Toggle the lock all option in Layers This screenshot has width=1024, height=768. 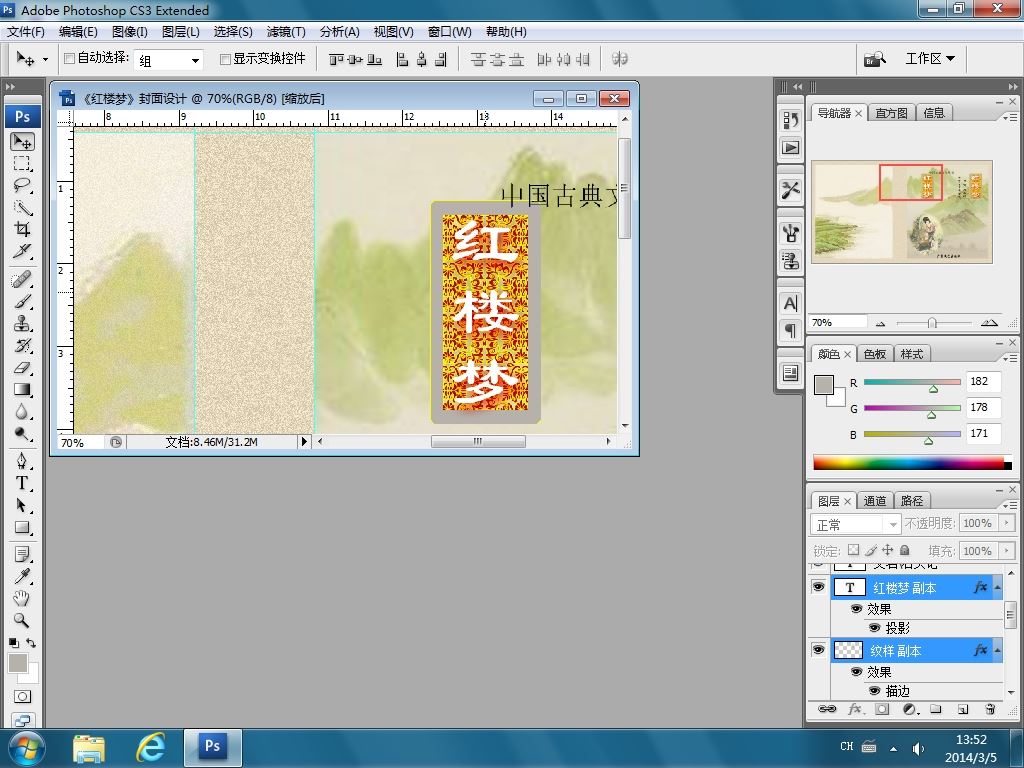(x=904, y=550)
